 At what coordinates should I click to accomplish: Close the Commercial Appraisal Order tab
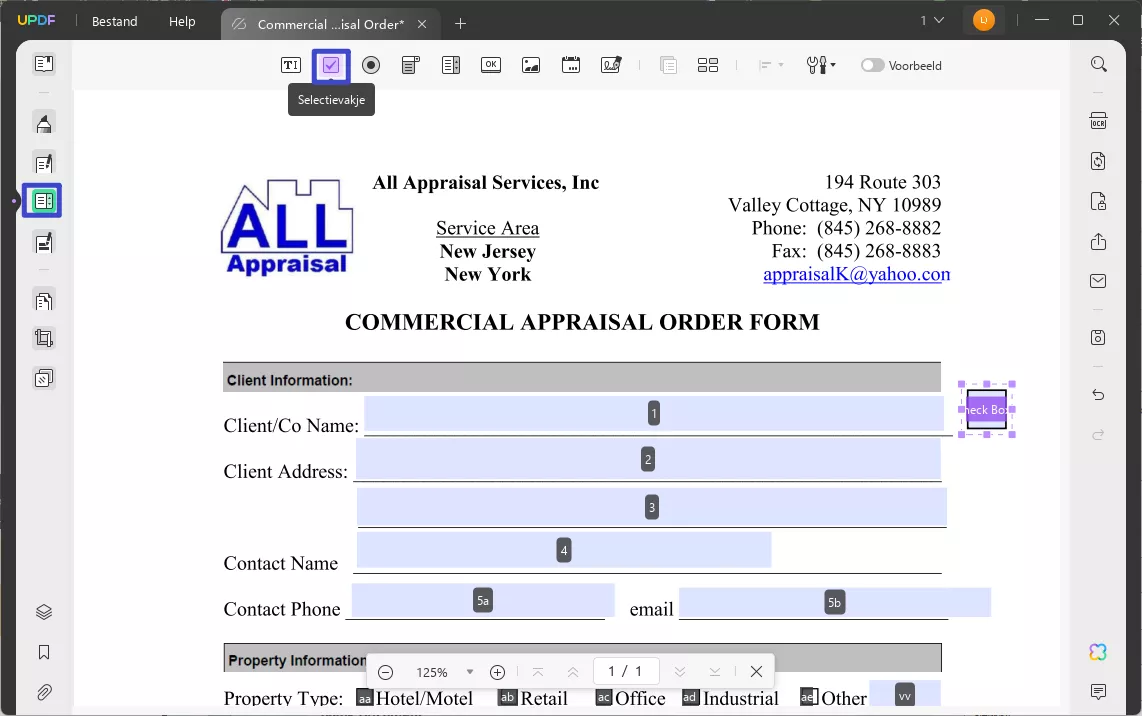(422, 24)
